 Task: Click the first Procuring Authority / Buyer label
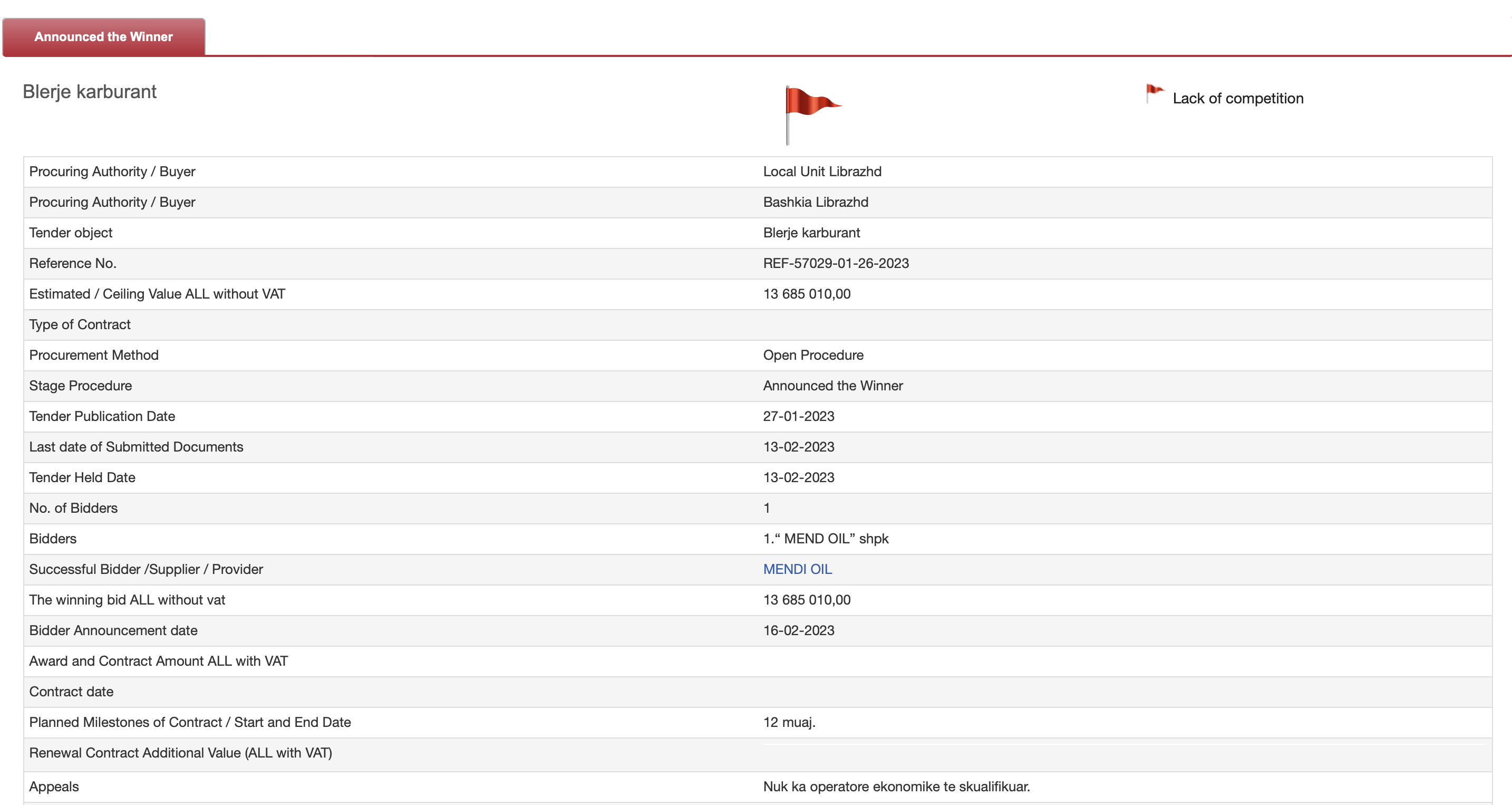[x=112, y=171]
